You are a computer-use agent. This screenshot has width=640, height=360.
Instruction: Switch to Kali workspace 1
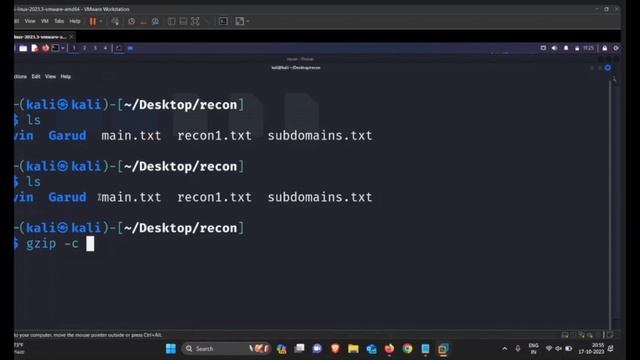[x=74, y=48]
